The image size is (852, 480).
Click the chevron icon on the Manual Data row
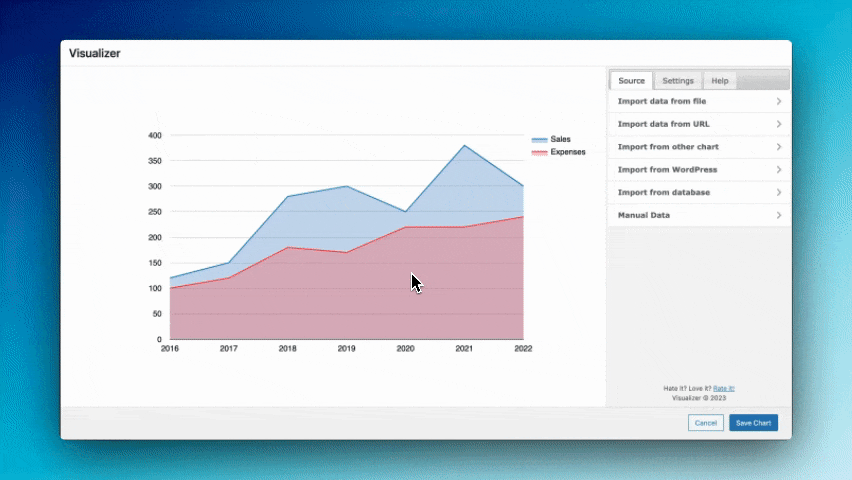click(x=778, y=215)
